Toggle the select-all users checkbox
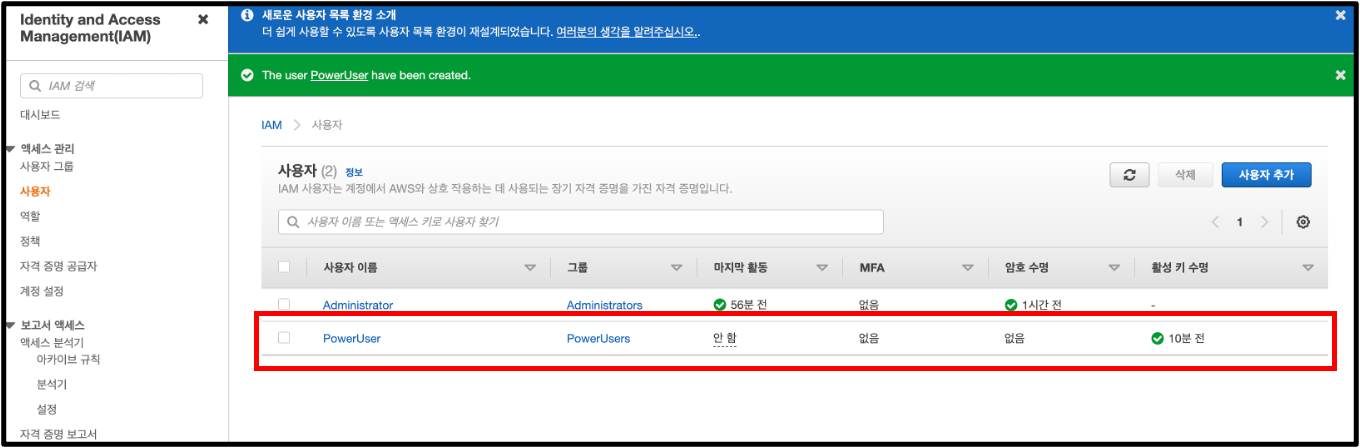Screen dimensions: 1360x448 click(x=284, y=267)
